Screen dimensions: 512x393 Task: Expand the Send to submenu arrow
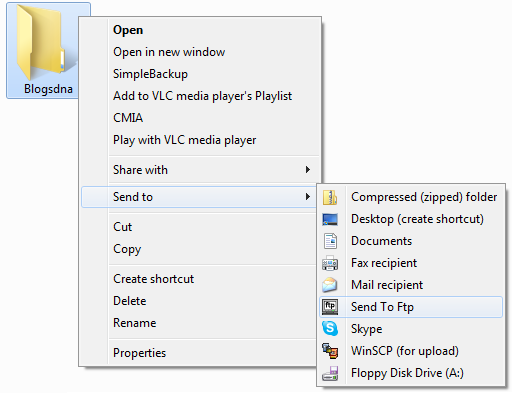coord(308,197)
